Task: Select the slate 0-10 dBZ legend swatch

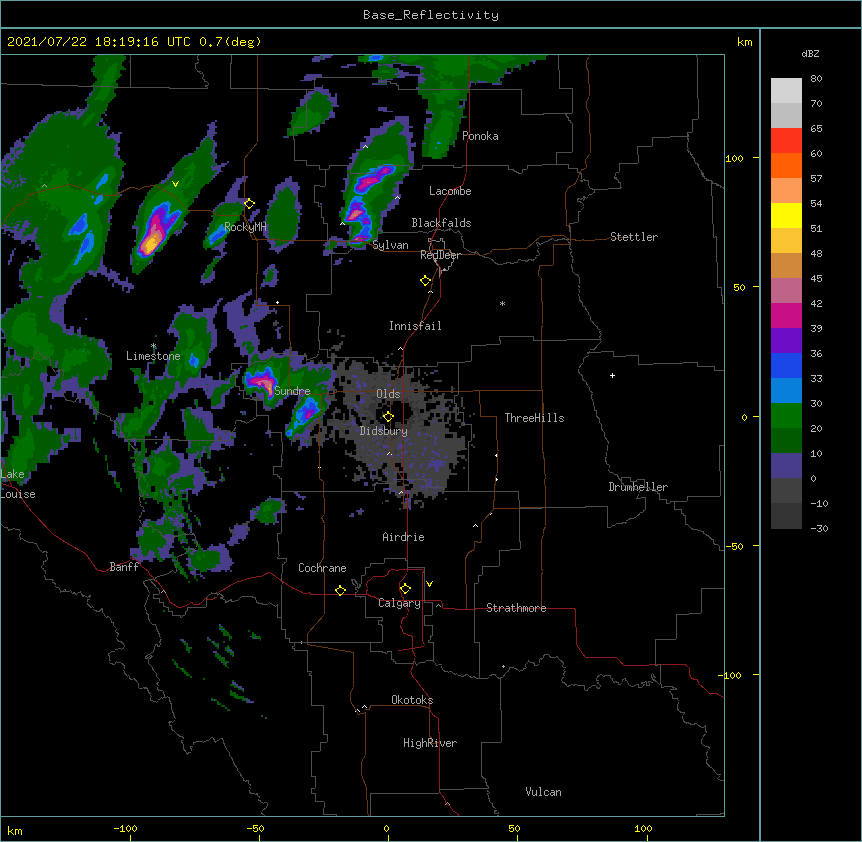Action: [x=786, y=466]
